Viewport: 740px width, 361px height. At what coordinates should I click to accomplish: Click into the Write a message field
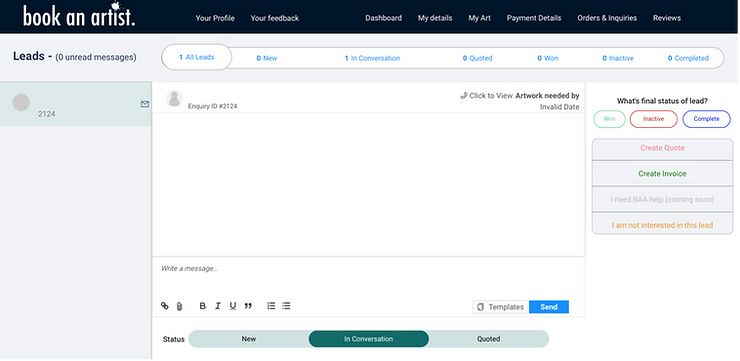click(368, 278)
